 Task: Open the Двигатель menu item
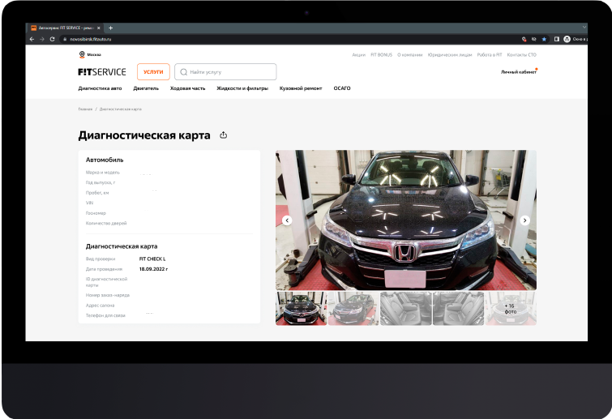pyautogui.click(x=146, y=88)
